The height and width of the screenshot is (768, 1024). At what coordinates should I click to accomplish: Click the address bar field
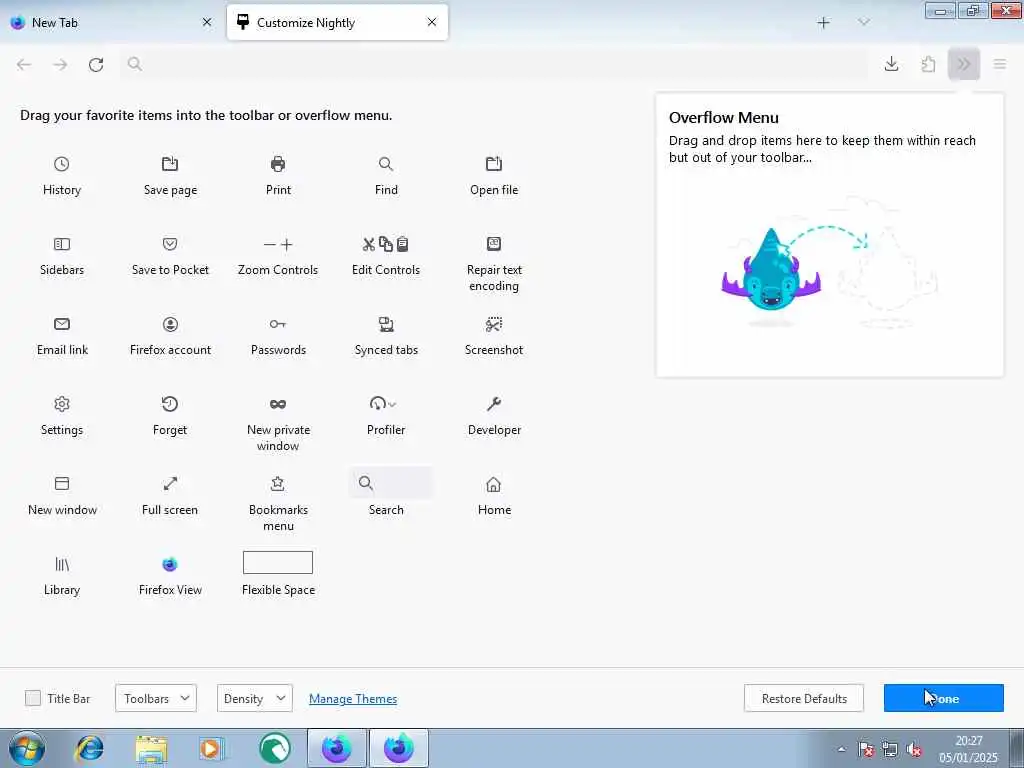click(x=495, y=64)
